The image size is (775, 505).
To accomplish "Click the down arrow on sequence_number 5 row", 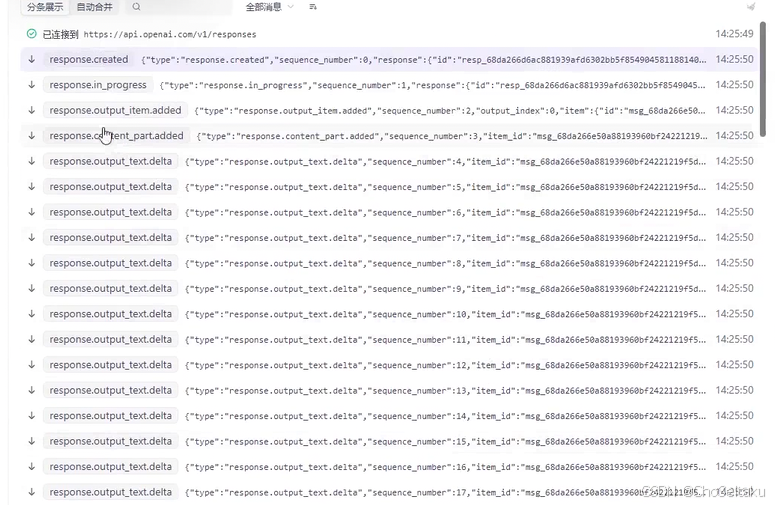I will (32, 186).
